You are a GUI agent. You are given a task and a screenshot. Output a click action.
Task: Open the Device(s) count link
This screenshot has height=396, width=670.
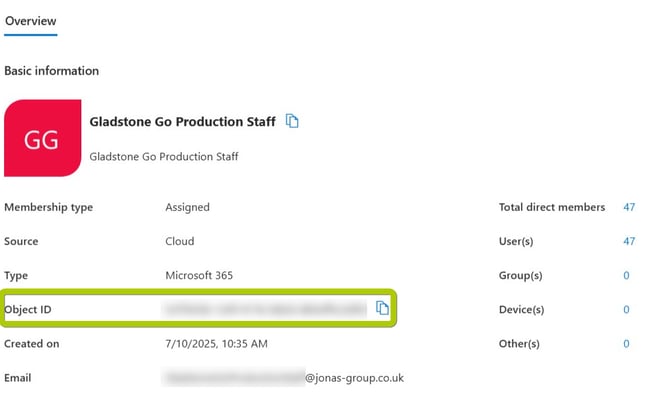pyautogui.click(x=626, y=310)
